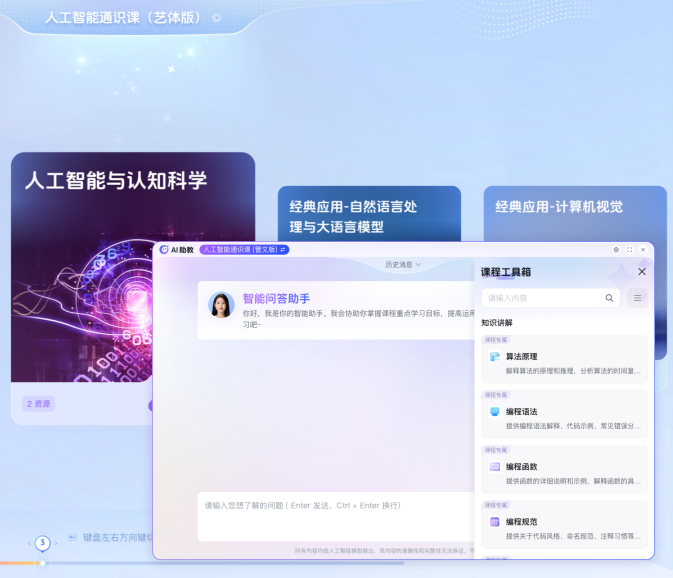Click the 课程工具箱 heading

click(x=506, y=272)
